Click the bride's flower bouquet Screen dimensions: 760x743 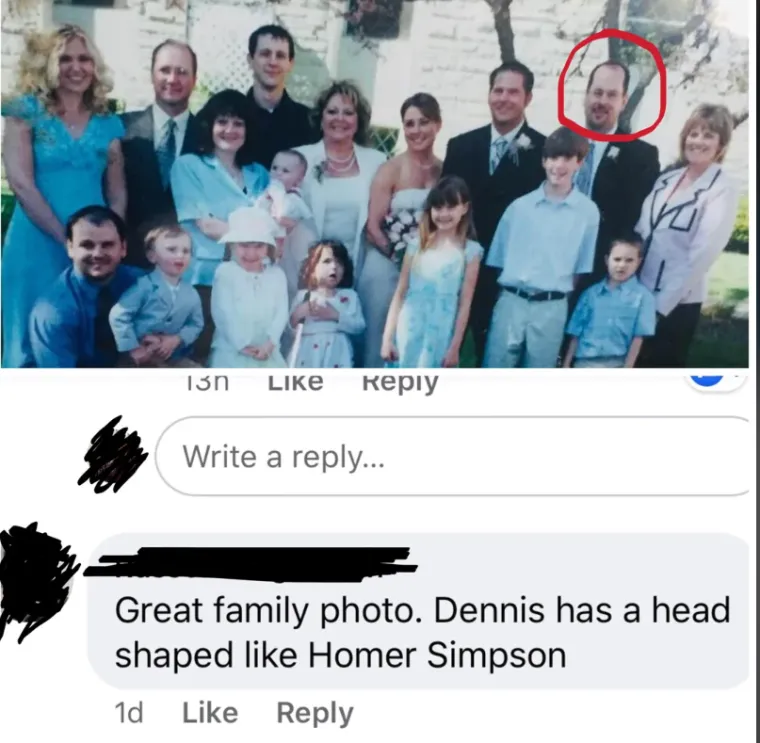(400, 233)
